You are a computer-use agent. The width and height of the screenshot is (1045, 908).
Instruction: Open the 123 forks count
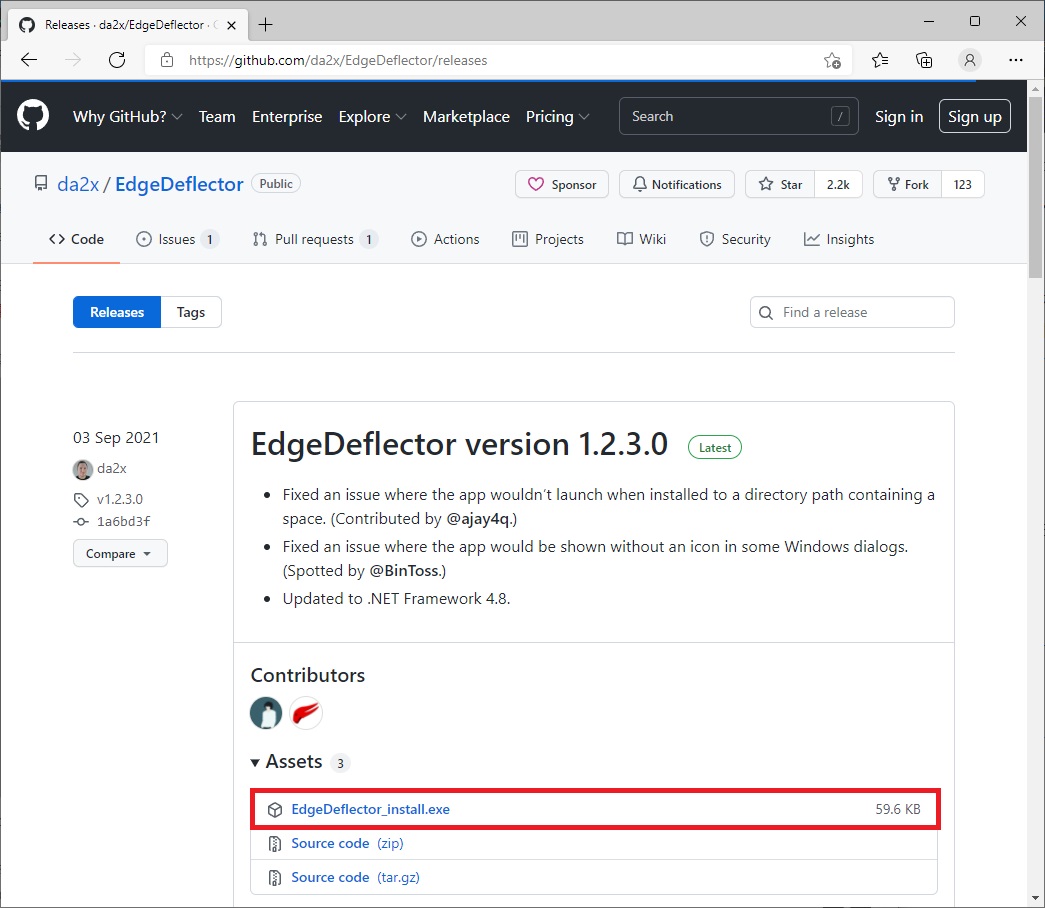962,185
